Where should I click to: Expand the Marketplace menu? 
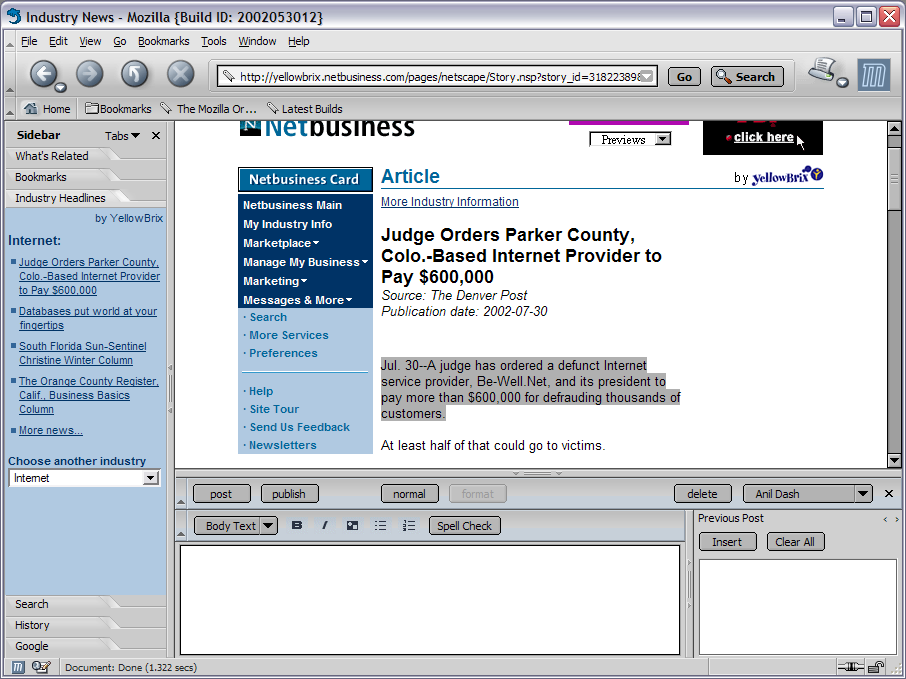[x=281, y=243]
